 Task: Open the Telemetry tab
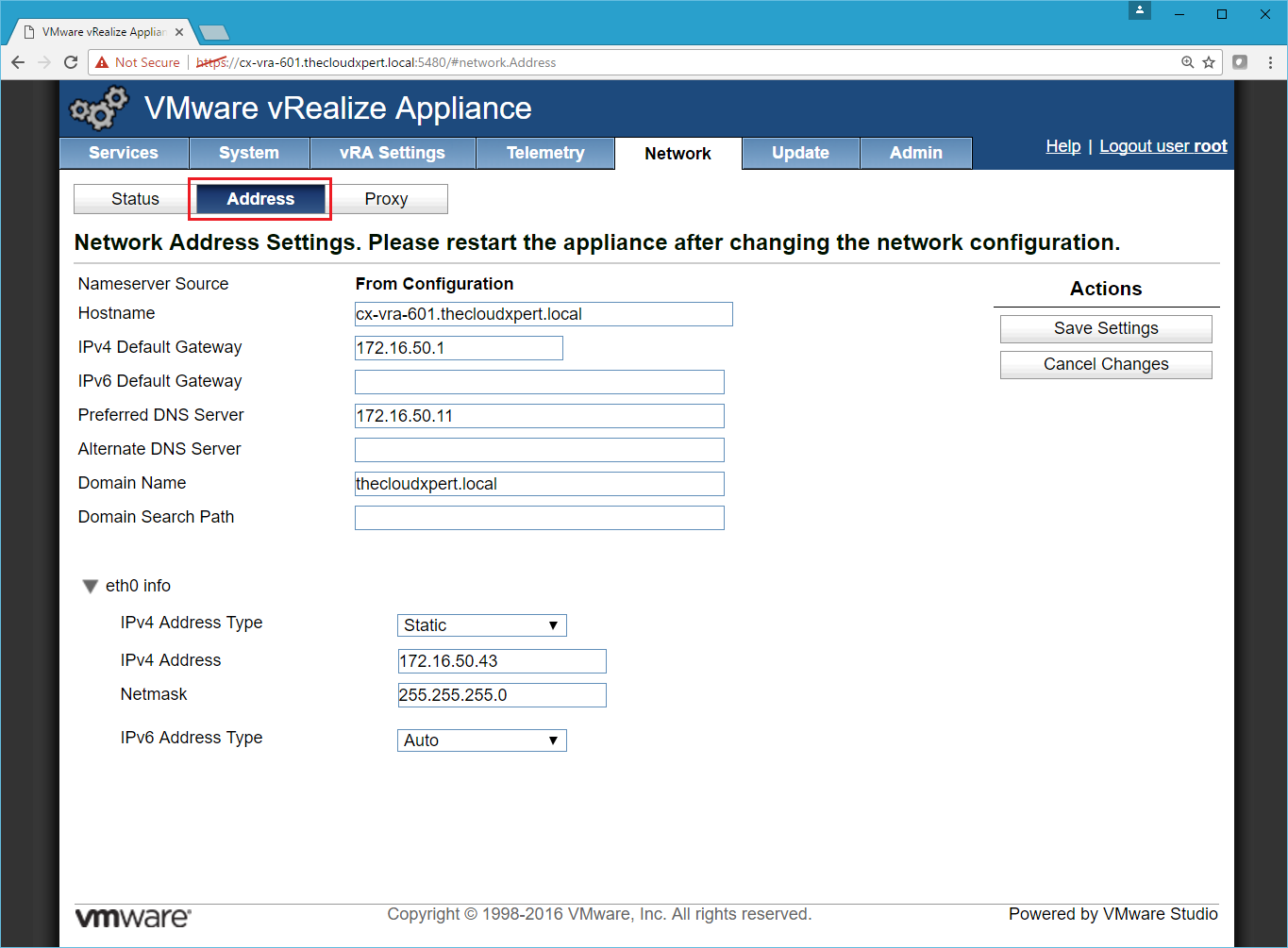tap(544, 153)
